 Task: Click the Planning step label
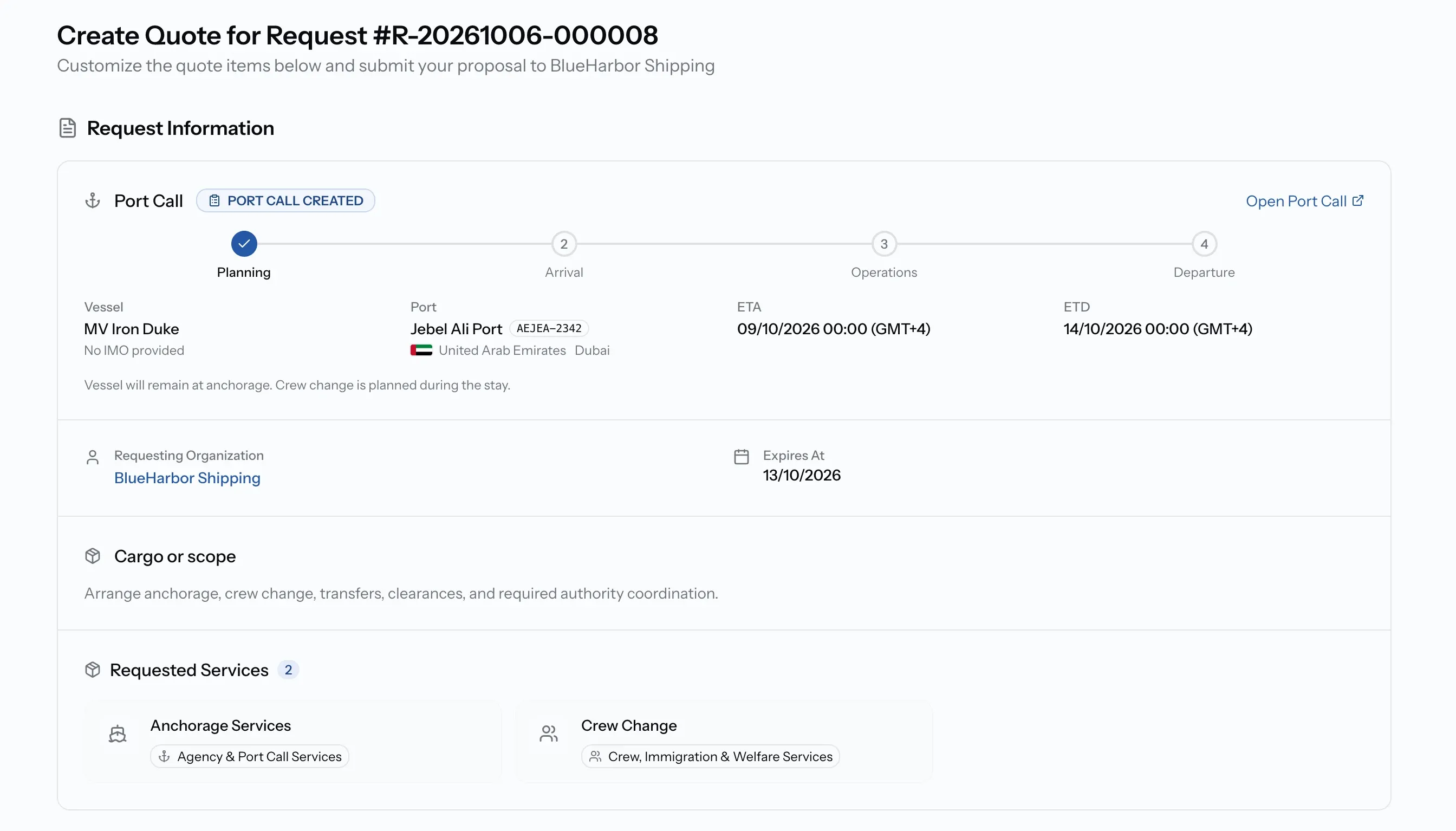244,272
